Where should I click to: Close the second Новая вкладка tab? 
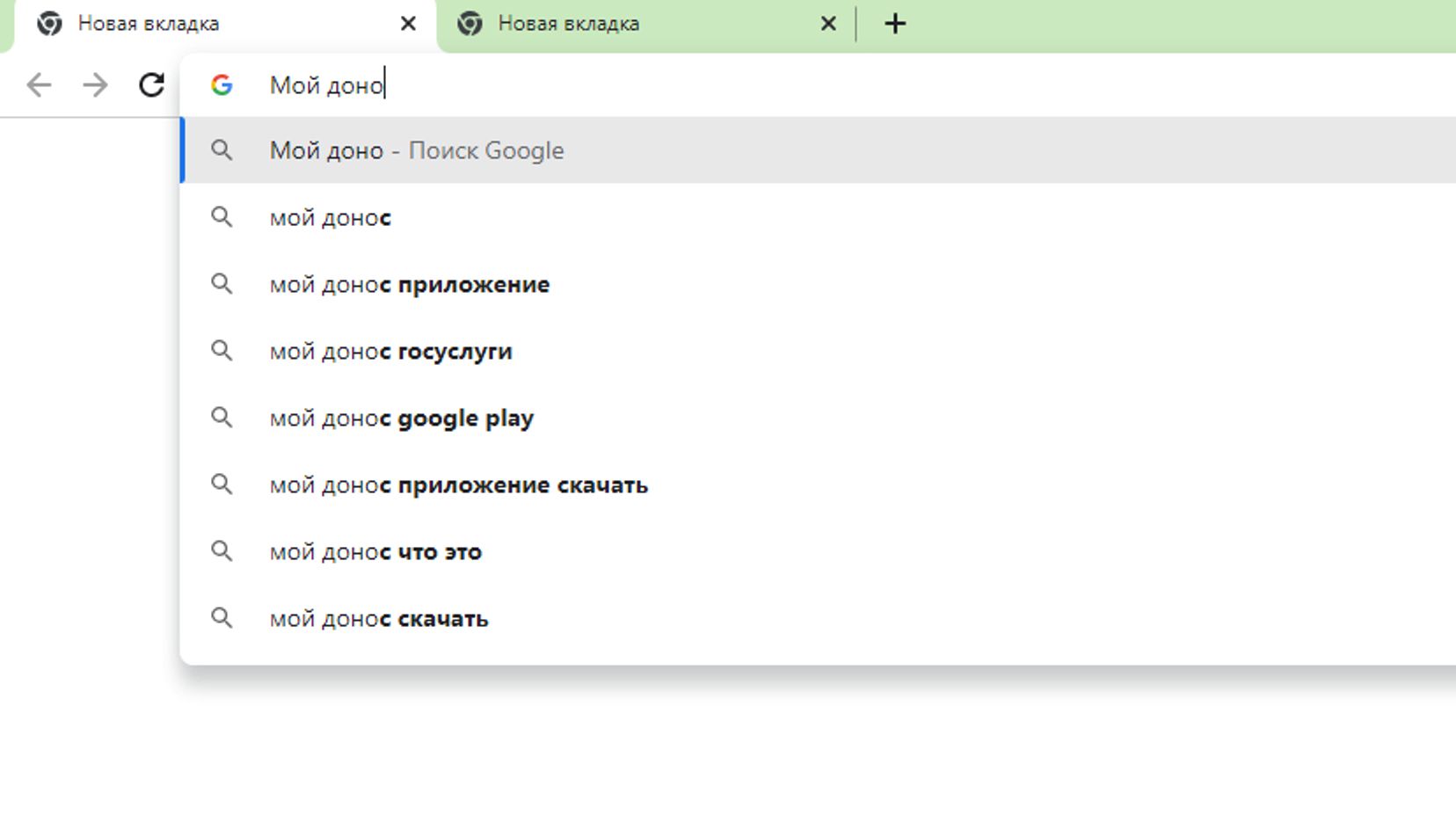point(828,24)
